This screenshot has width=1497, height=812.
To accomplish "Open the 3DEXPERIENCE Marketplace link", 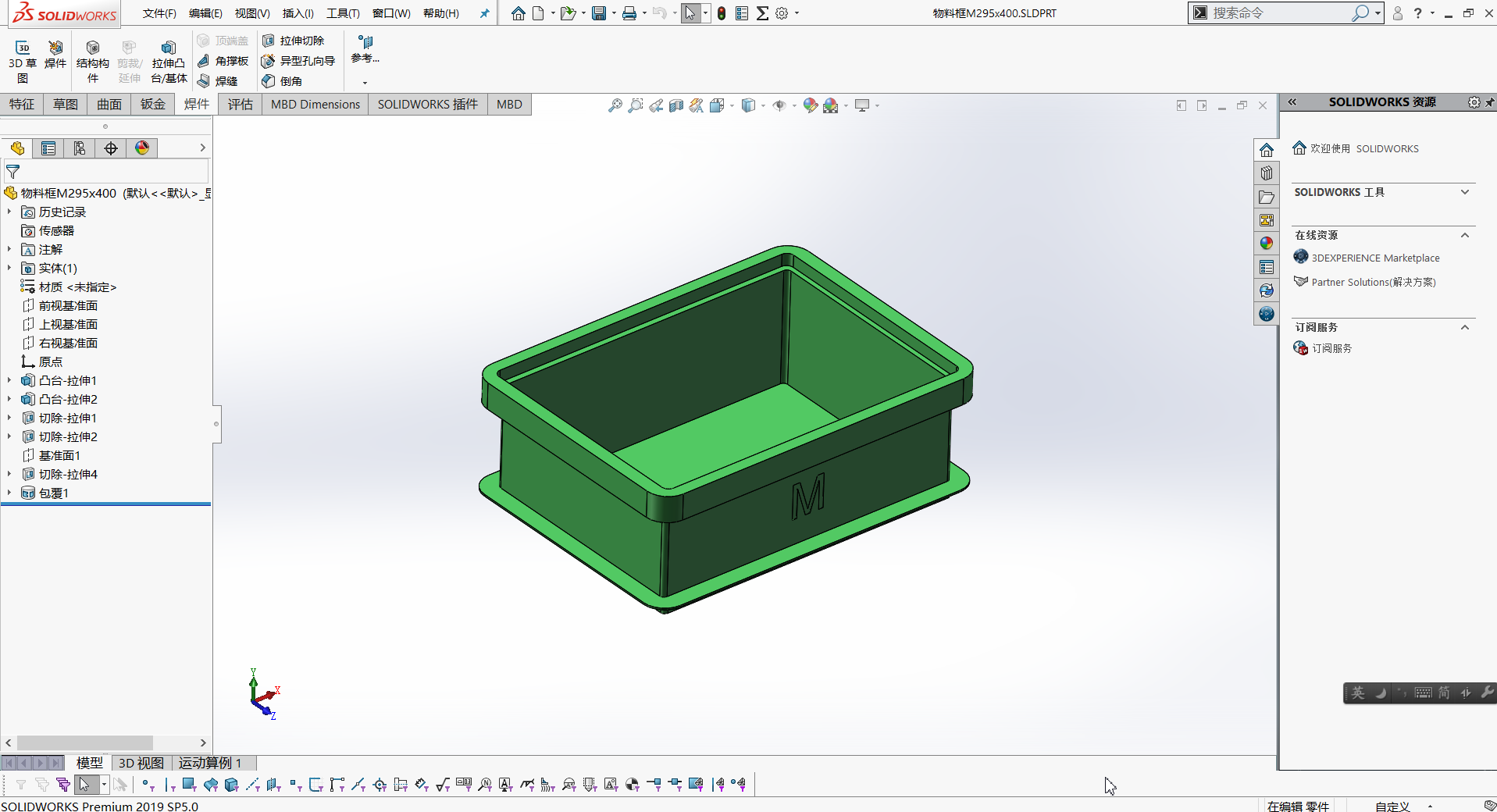I will click(x=1375, y=258).
